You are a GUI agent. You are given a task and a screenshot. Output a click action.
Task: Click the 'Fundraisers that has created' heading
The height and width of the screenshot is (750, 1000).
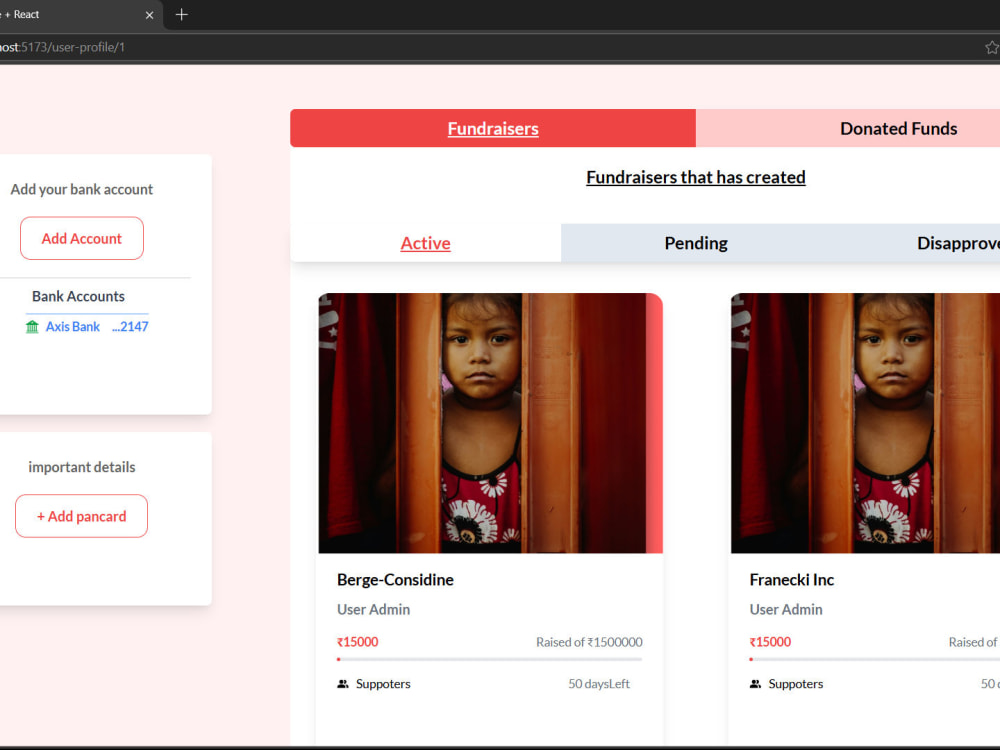[696, 177]
